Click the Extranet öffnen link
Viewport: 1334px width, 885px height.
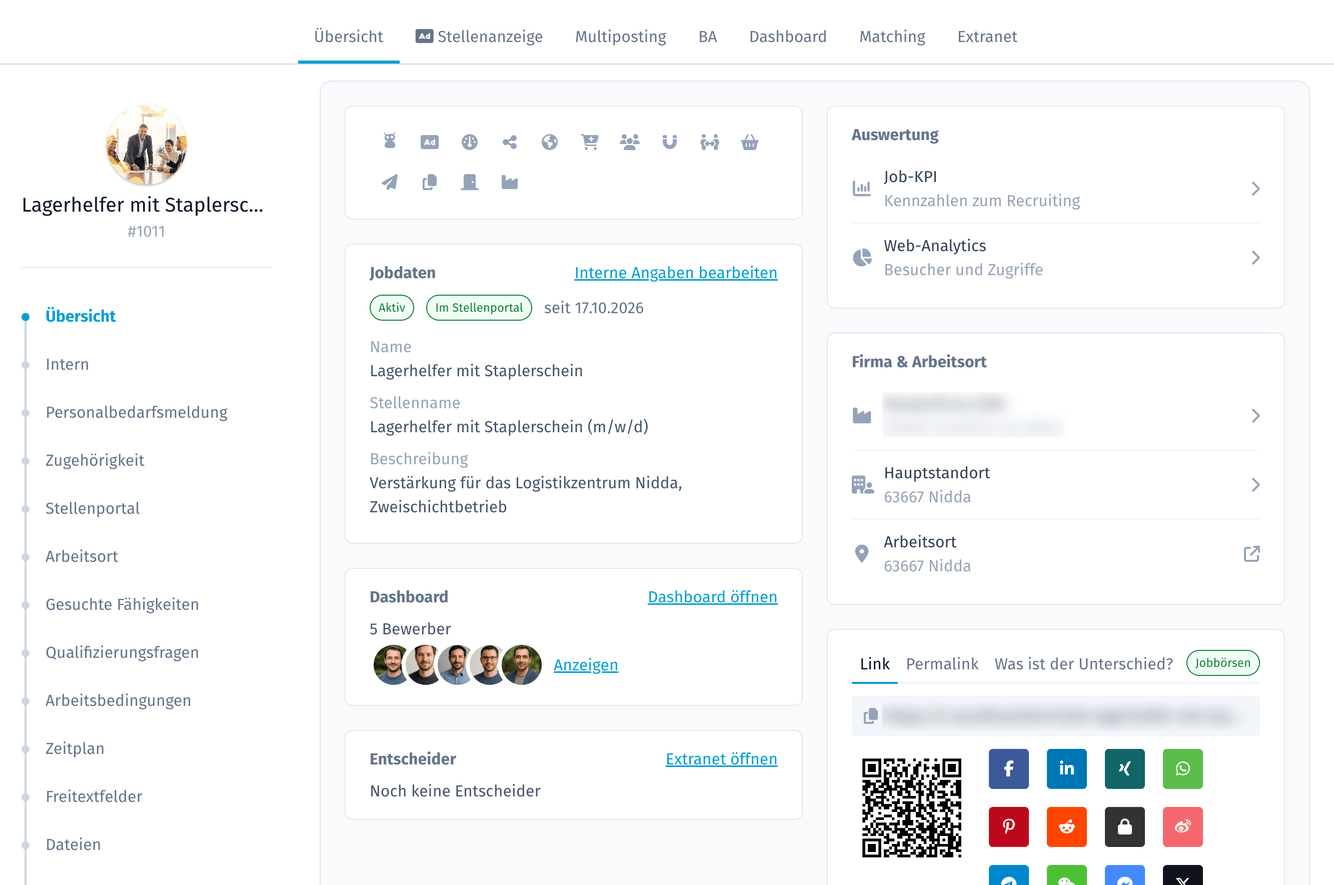[x=721, y=759]
